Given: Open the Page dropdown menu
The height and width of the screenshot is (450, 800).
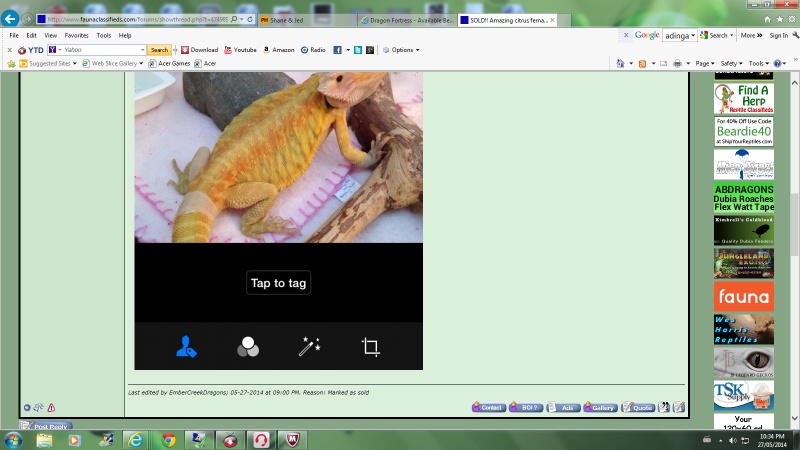Looking at the screenshot, I should pos(705,64).
